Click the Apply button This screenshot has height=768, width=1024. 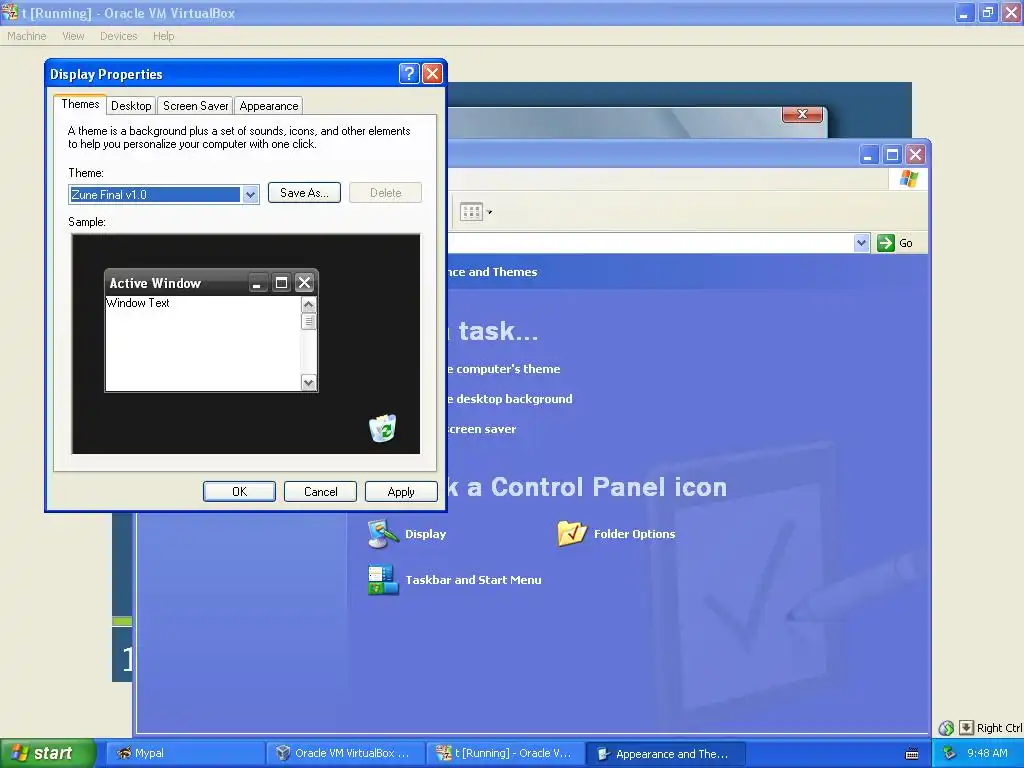pyautogui.click(x=401, y=492)
